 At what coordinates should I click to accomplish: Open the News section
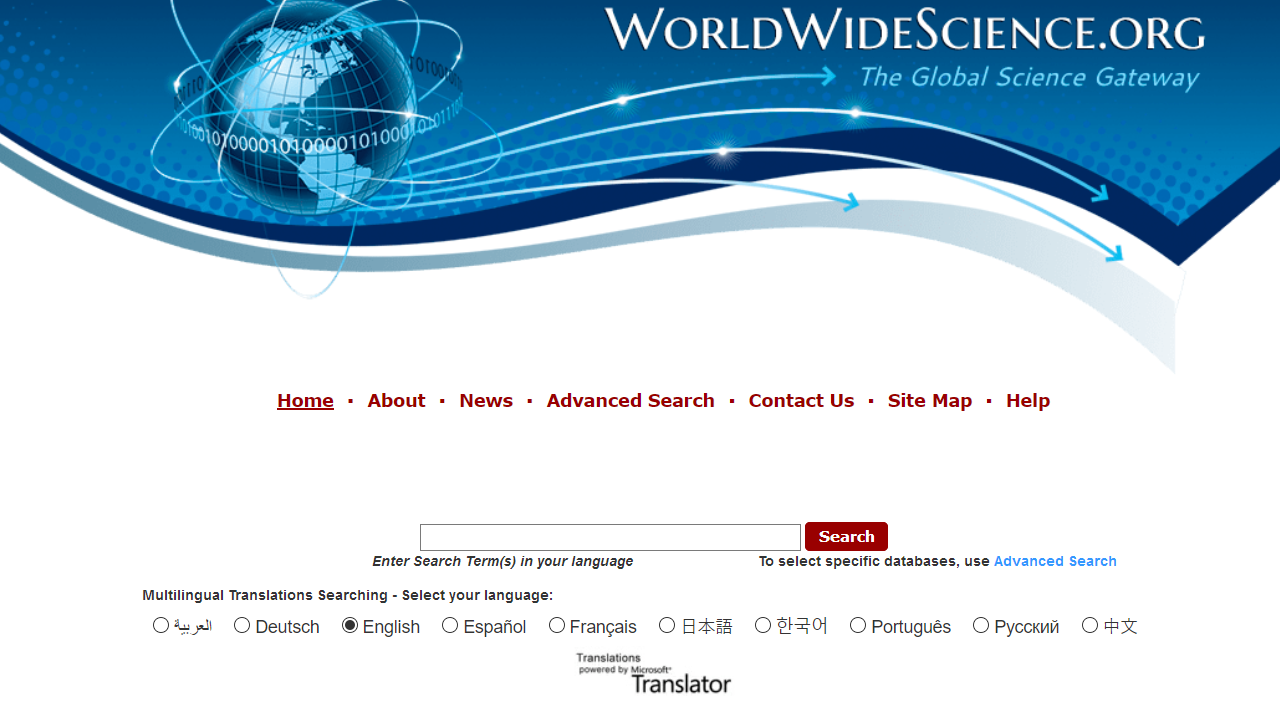[486, 401]
